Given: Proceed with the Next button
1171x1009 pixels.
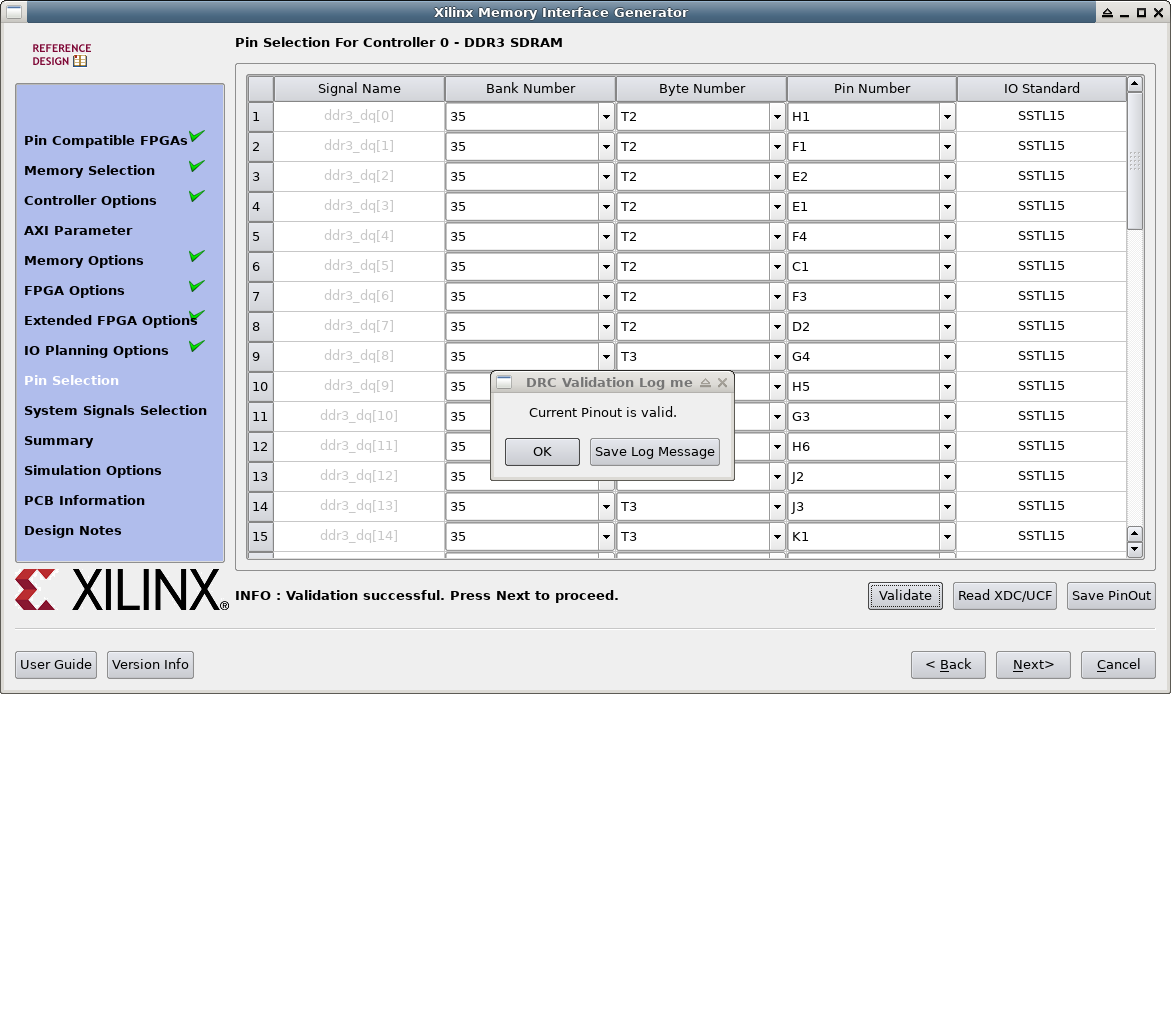Looking at the screenshot, I should pos(1034,665).
